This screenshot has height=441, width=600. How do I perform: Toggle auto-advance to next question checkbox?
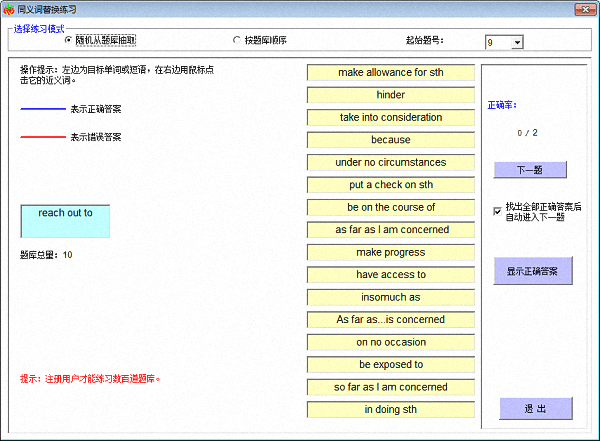498,211
